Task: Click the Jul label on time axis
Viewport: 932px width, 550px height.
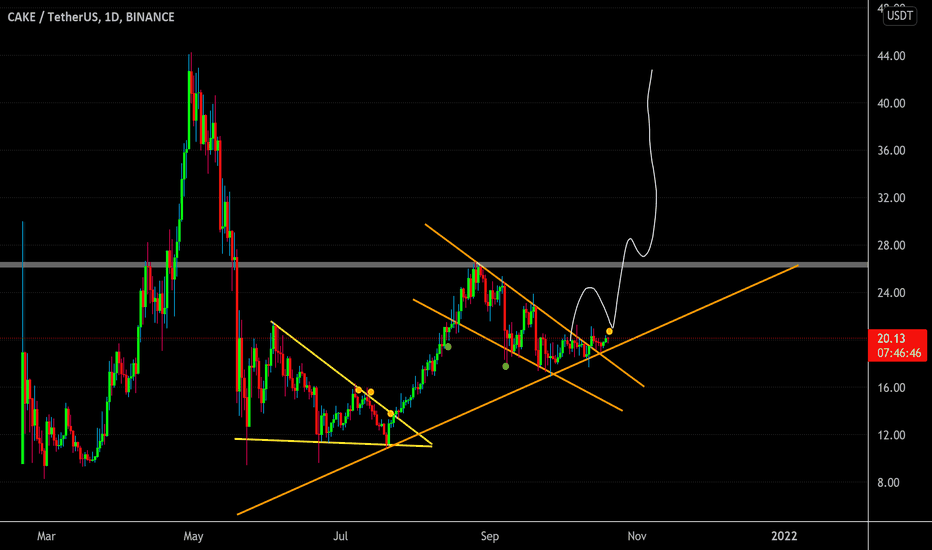Action: (x=340, y=536)
